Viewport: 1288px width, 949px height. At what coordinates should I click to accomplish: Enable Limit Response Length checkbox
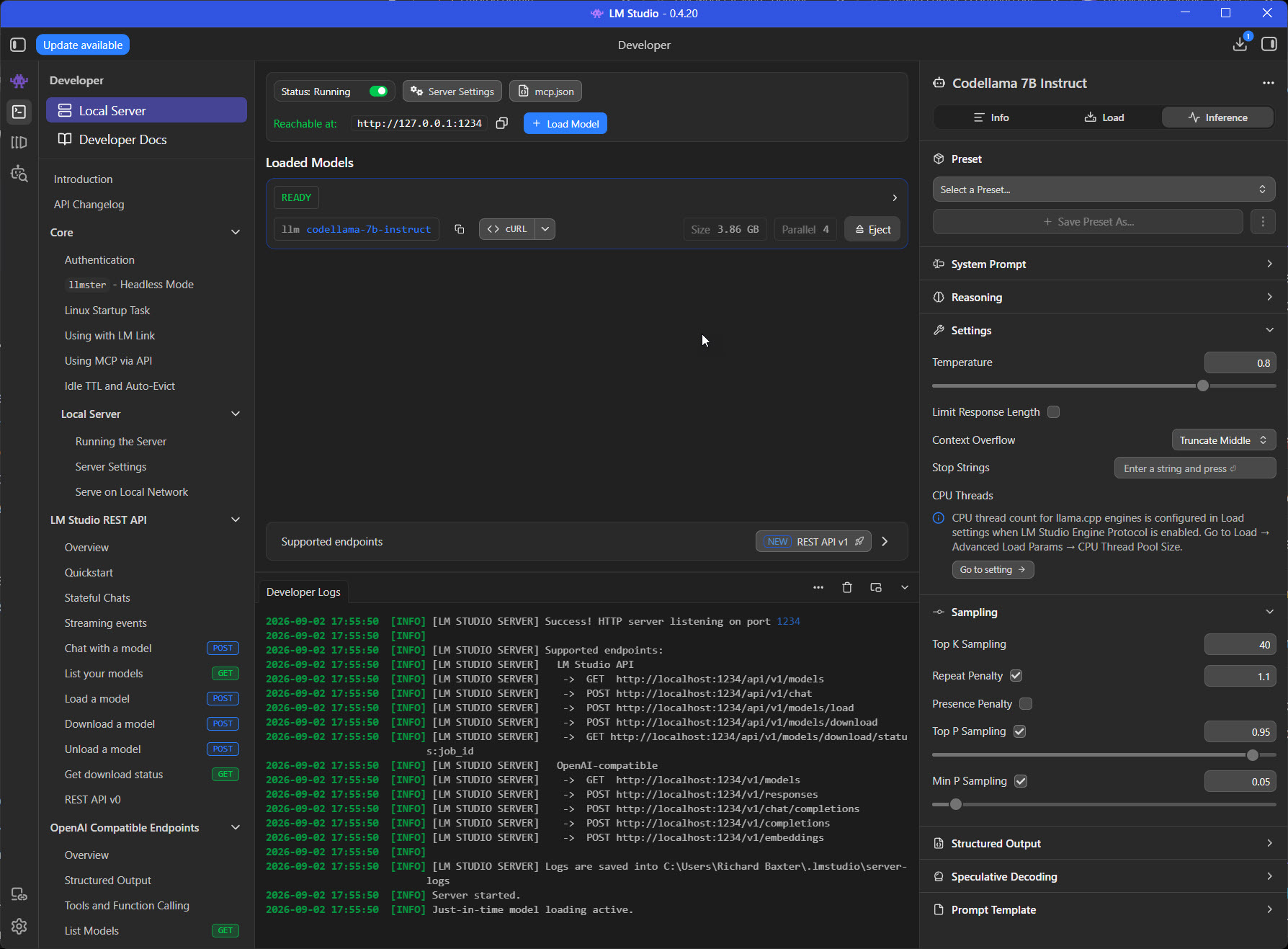[1053, 412]
